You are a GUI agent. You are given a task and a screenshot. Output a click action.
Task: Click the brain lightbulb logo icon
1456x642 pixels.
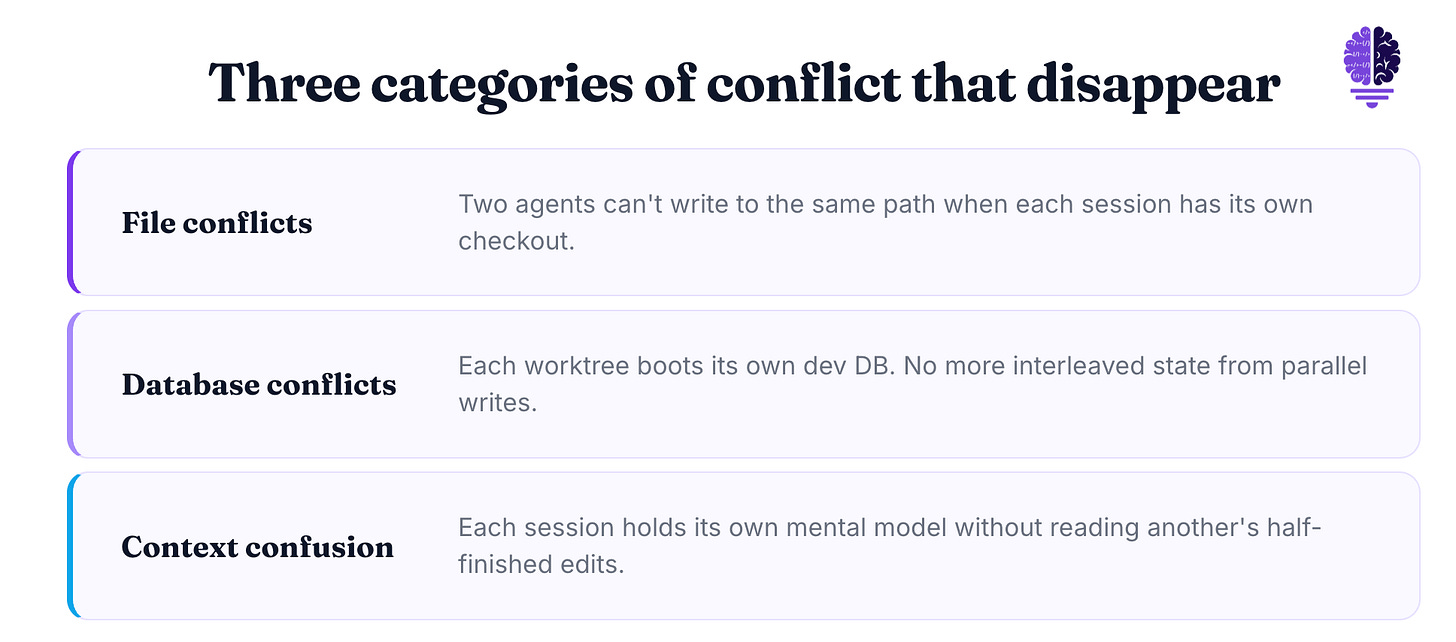[x=1372, y=65]
